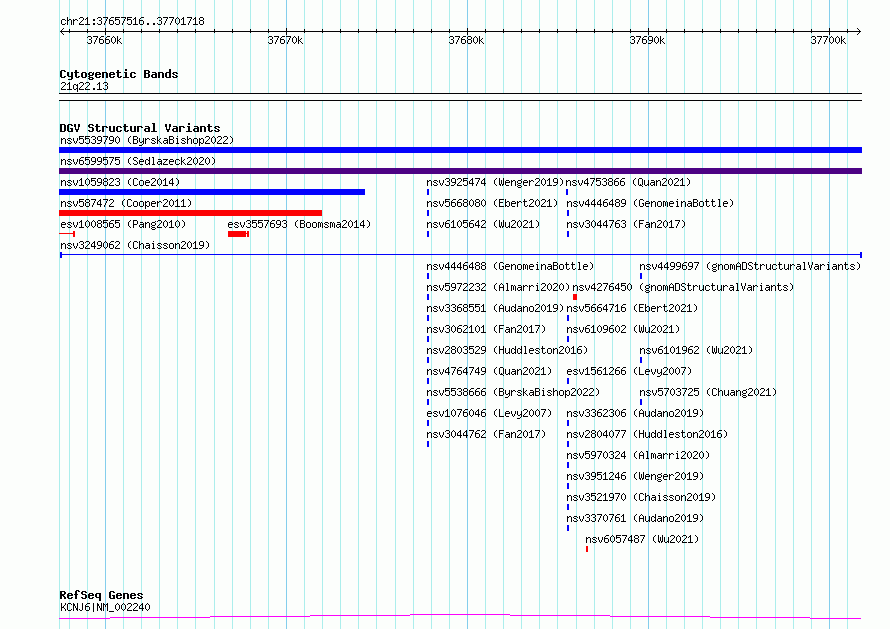This screenshot has width=890, height=629.
Task: Click the nsv5539790 (ByrskaBishop2022) variant label
Action: pos(147,140)
